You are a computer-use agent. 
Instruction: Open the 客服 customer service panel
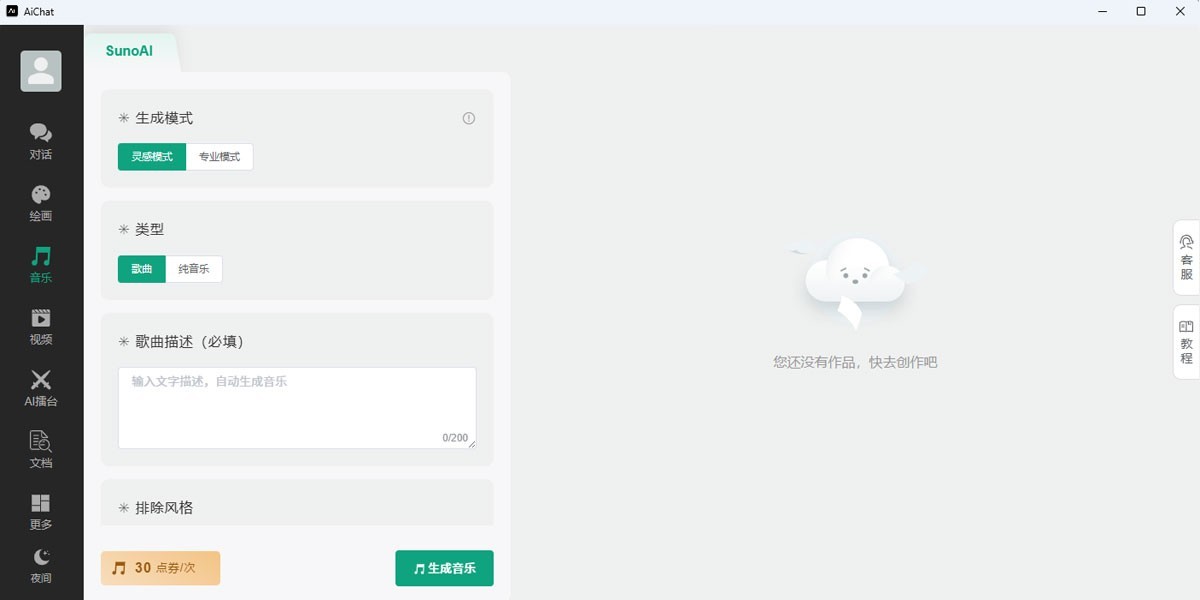tap(1187, 257)
